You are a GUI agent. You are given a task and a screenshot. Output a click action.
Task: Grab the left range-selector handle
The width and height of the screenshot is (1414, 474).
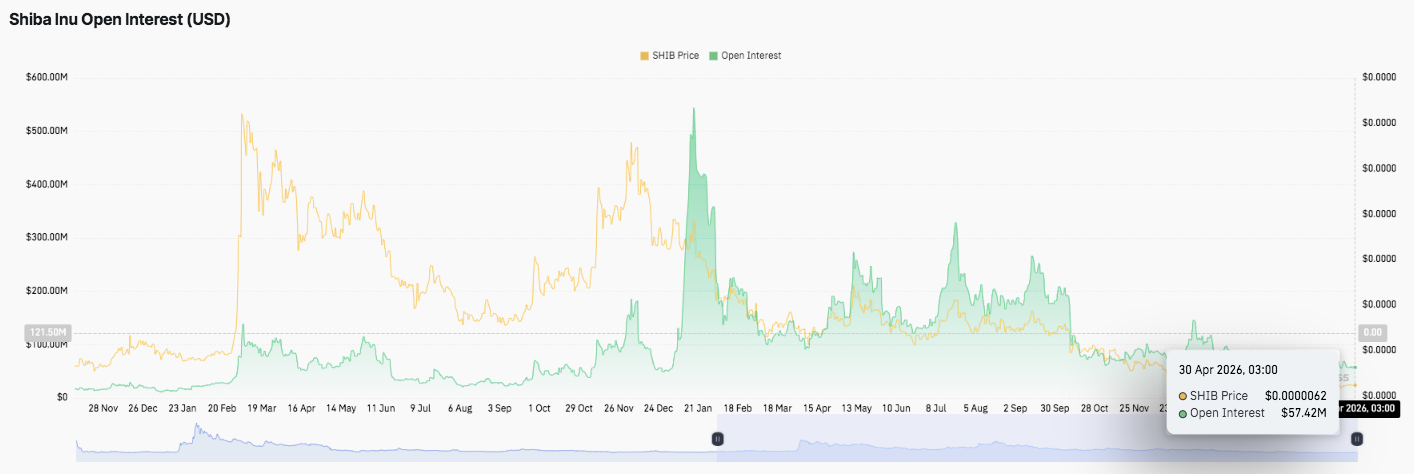[717, 438]
